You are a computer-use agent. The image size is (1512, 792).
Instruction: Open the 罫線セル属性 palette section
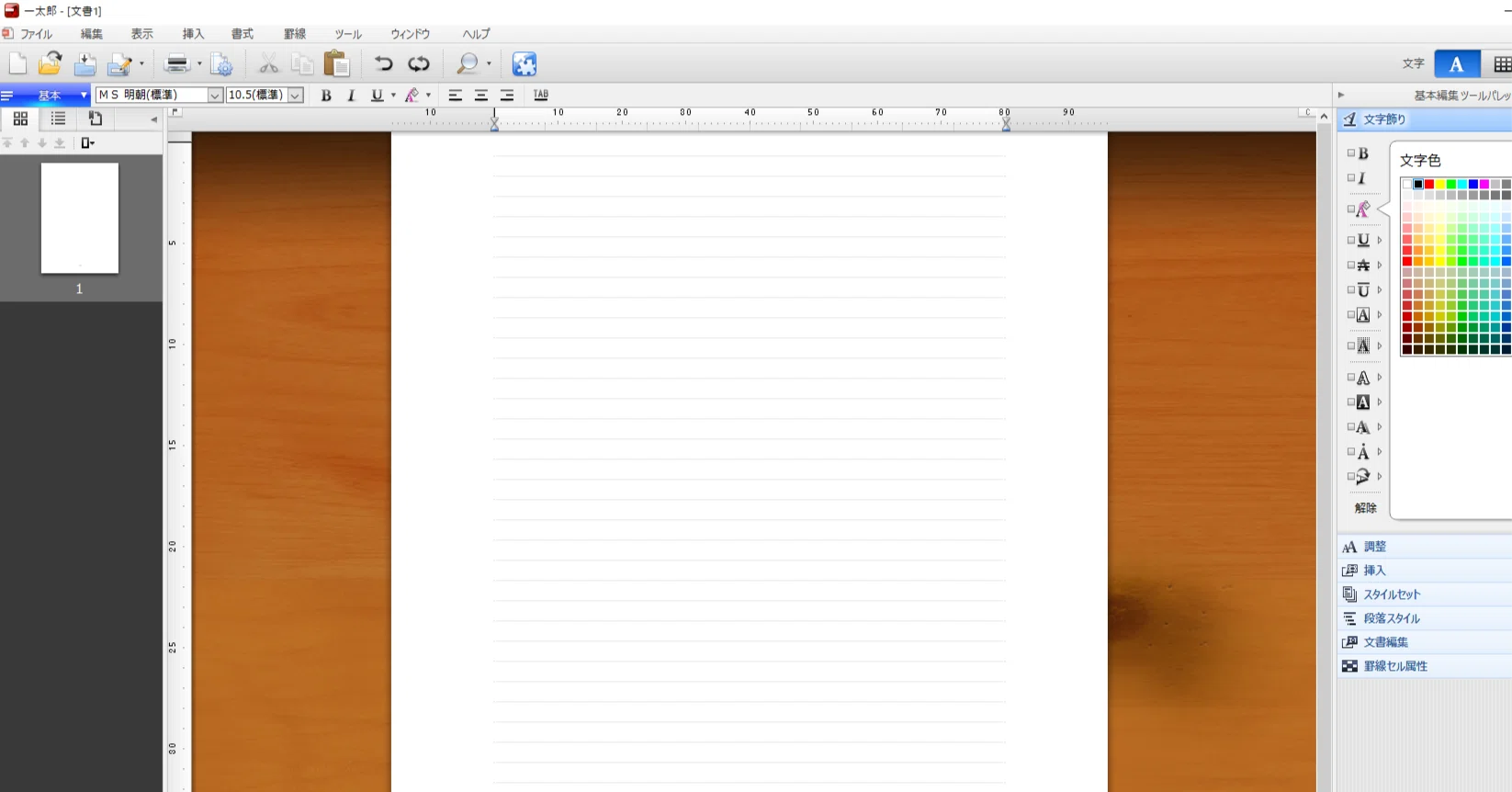pos(1425,666)
